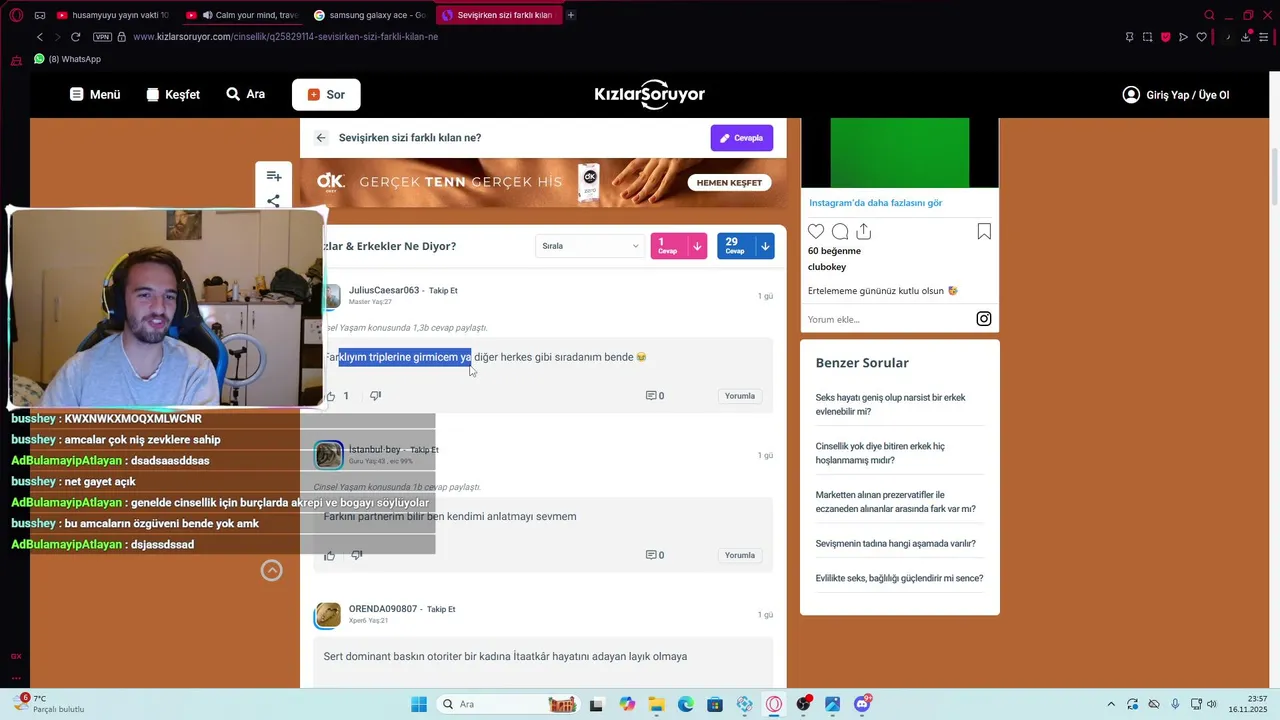Click the heart bookmark icon in toolbar
The width and height of the screenshot is (1280, 720).
[1201, 37]
